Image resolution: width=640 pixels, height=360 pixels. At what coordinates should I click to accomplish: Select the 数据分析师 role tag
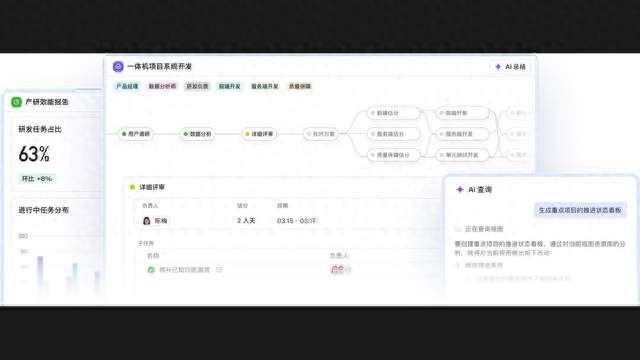click(162, 86)
